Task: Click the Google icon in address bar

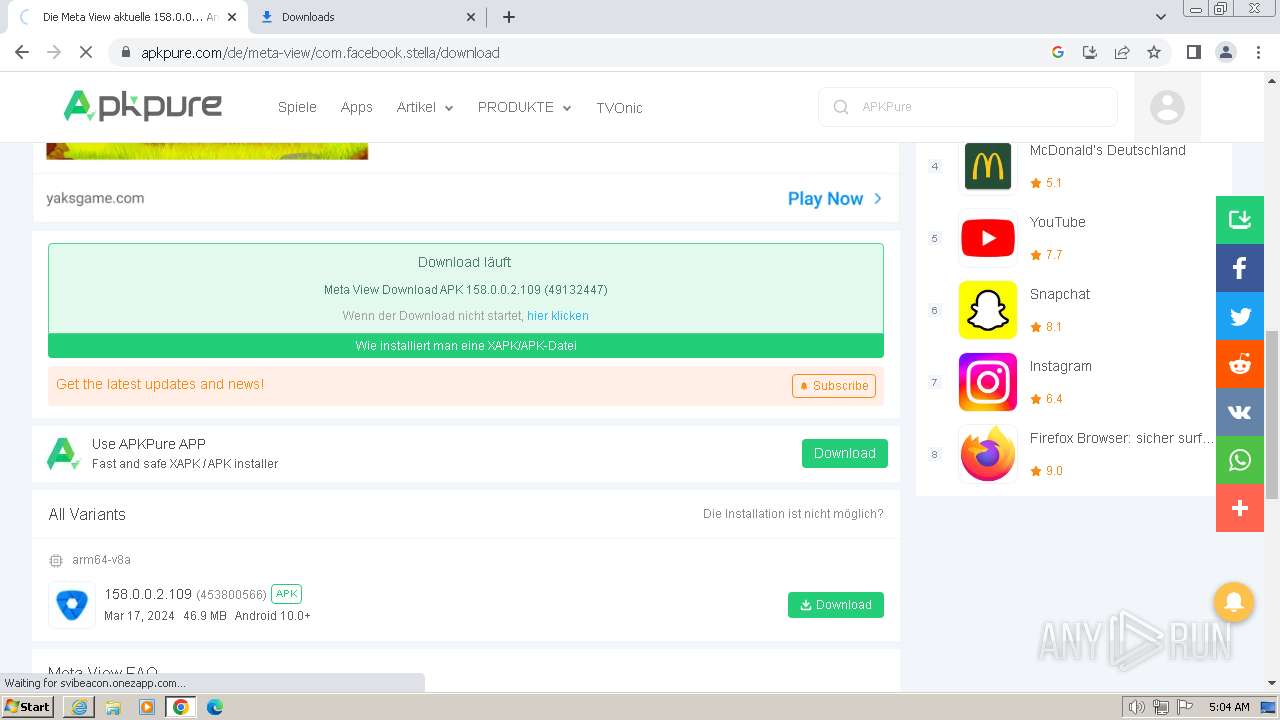Action: coord(1058,53)
